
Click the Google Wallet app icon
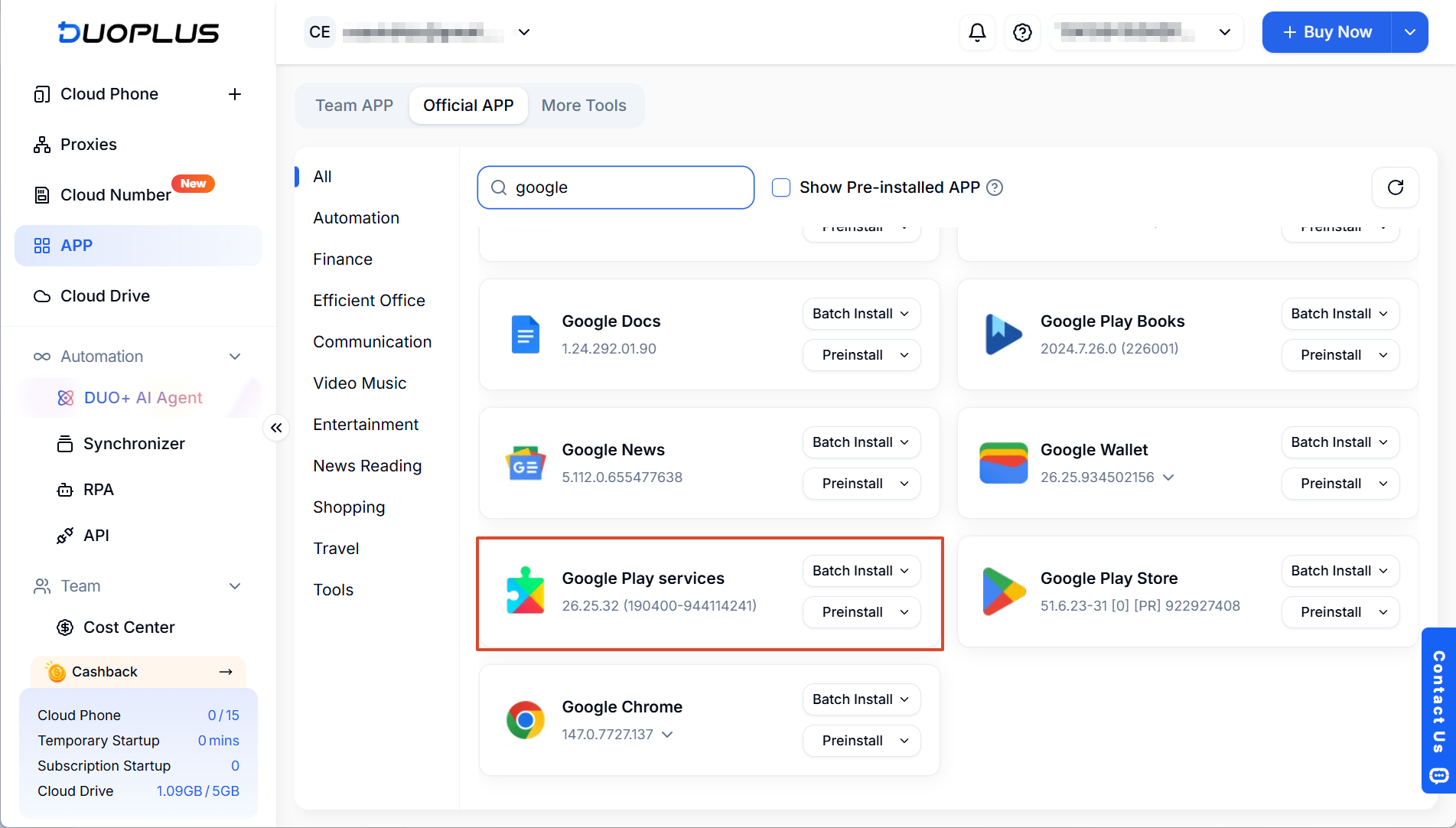tap(1004, 463)
